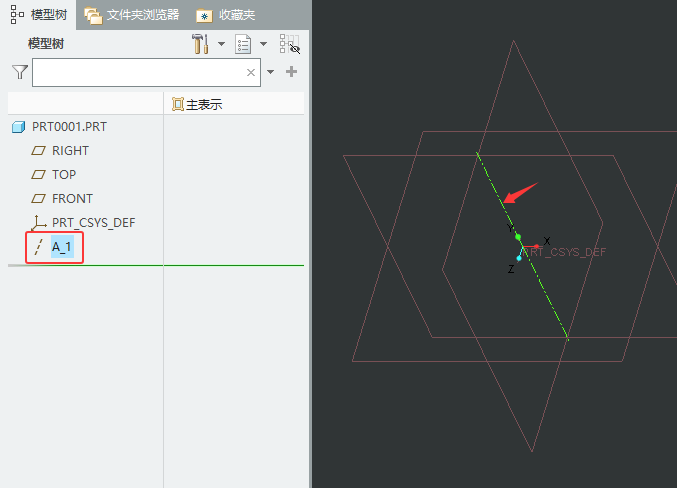Select the FRONT datum plane
This screenshot has width=677, height=488.
(72, 199)
